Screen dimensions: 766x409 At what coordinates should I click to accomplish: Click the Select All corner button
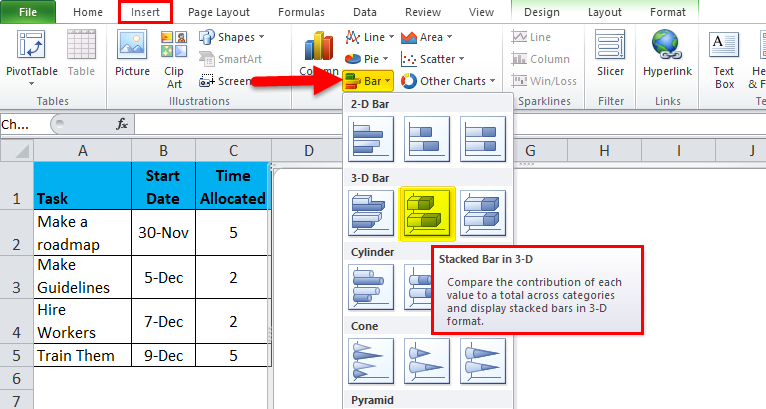(x=17, y=151)
